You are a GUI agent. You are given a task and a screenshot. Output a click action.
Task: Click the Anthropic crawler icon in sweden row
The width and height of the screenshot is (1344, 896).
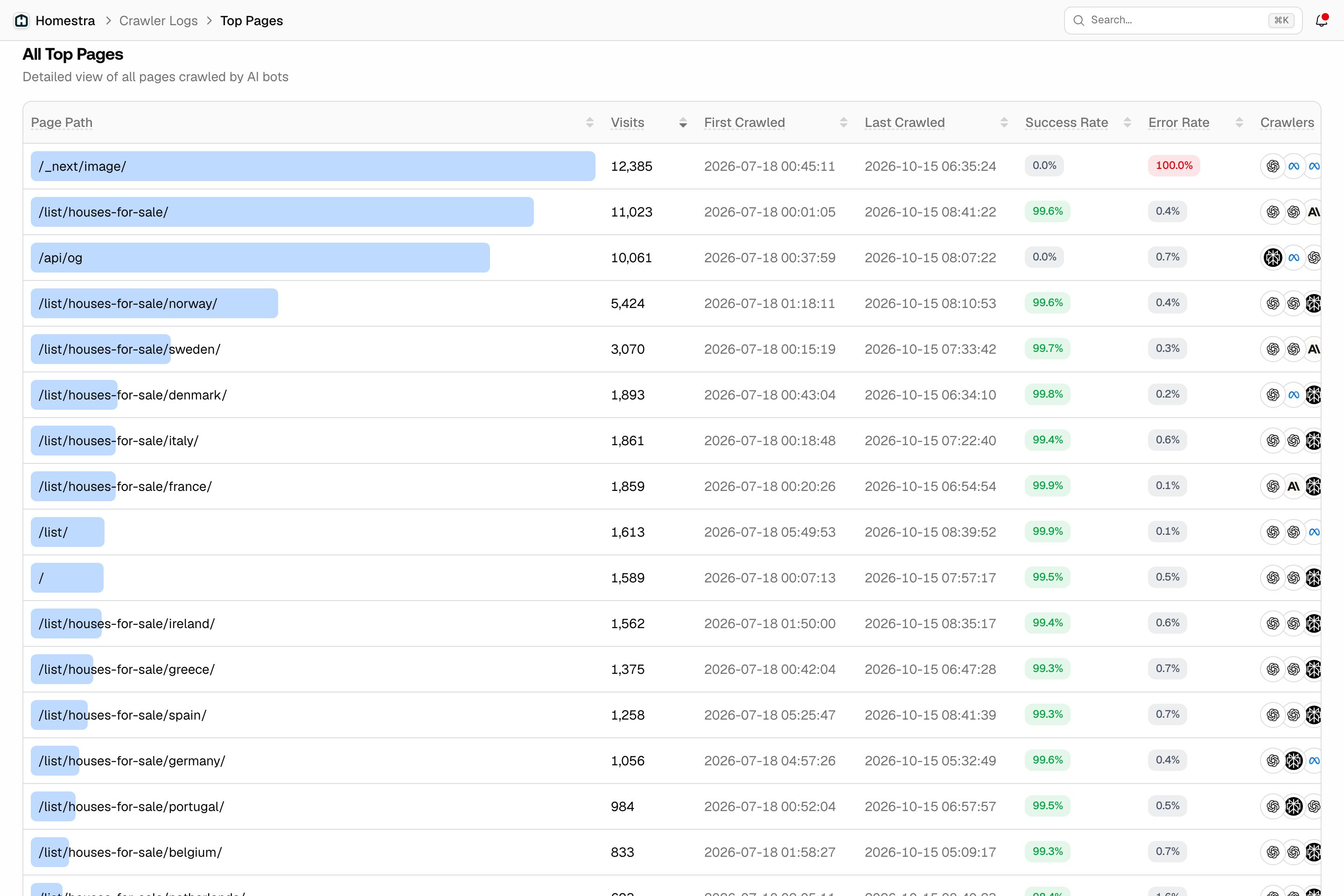(1314, 349)
